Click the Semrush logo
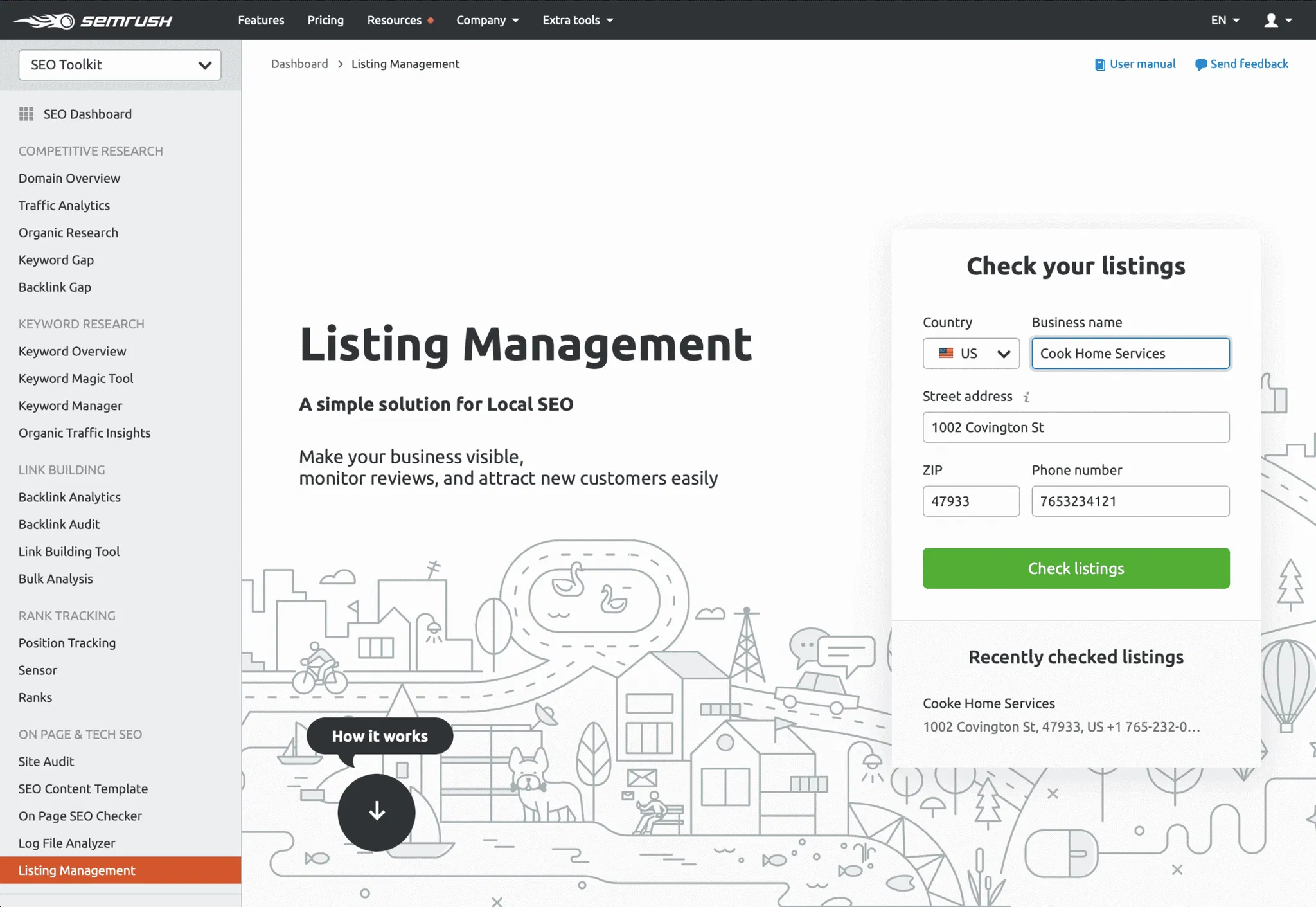 click(x=93, y=21)
